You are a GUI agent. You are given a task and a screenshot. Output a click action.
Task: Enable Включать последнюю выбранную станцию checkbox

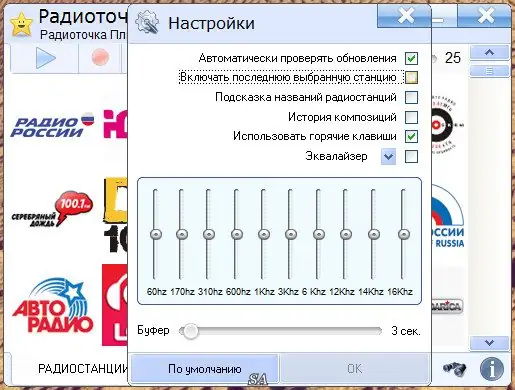point(411,78)
